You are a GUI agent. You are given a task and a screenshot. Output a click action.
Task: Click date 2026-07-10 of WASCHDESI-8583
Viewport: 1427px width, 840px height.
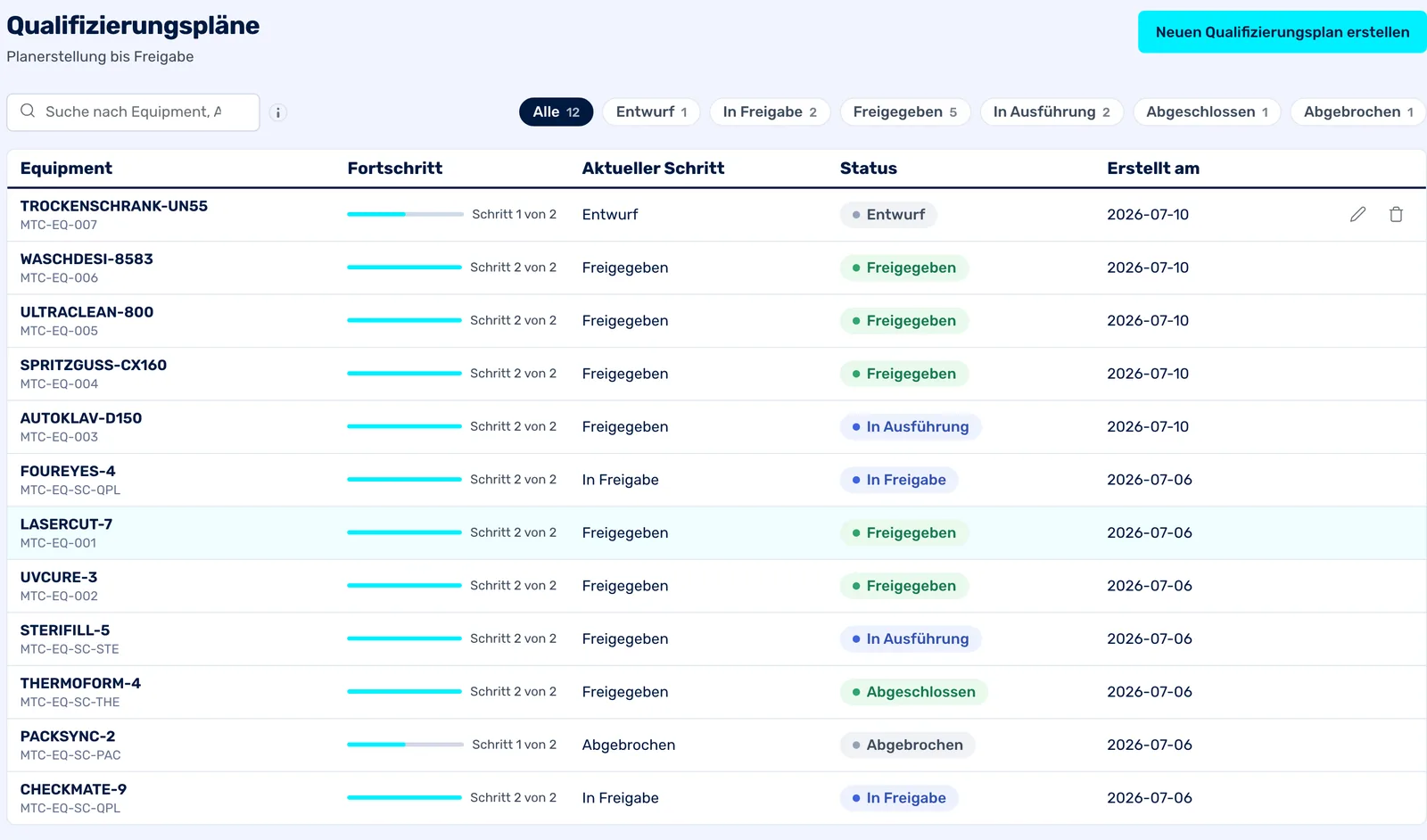coord(1148,268)
